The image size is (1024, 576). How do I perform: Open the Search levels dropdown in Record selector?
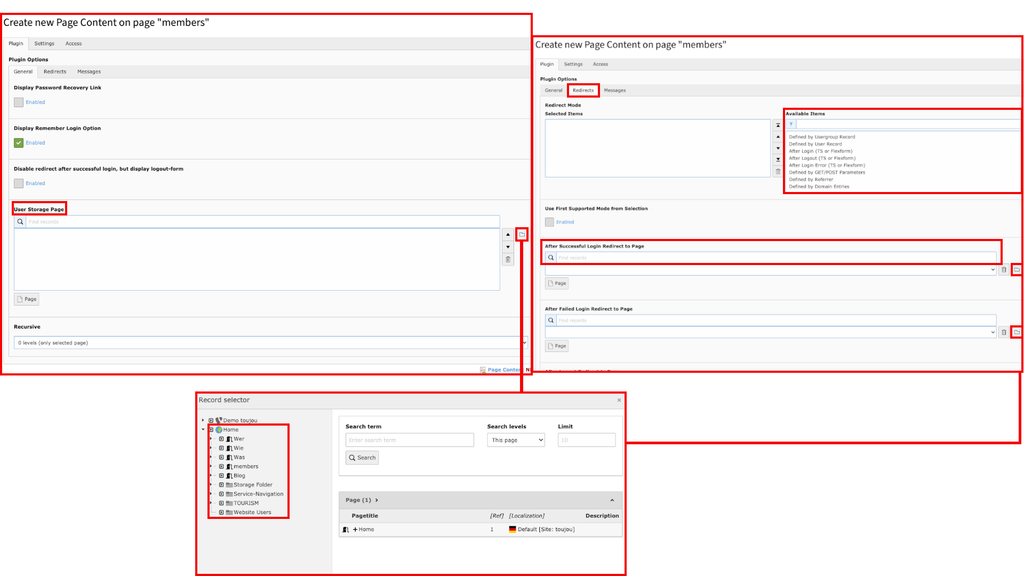[516, 440]
